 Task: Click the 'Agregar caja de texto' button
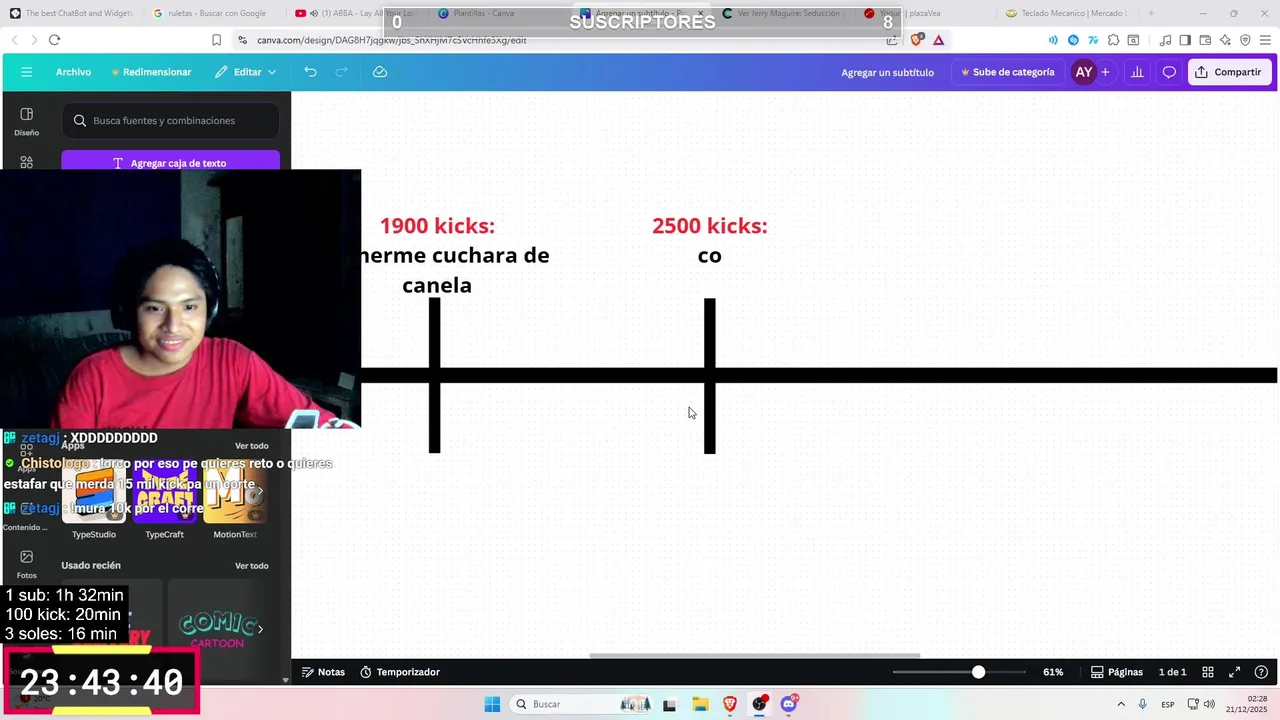point(170,163)
